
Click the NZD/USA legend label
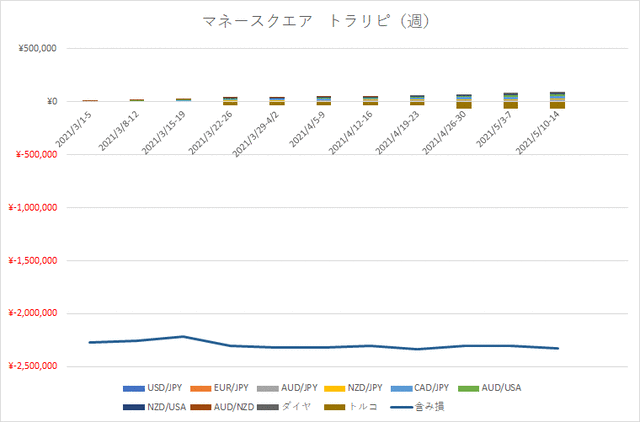167,406
